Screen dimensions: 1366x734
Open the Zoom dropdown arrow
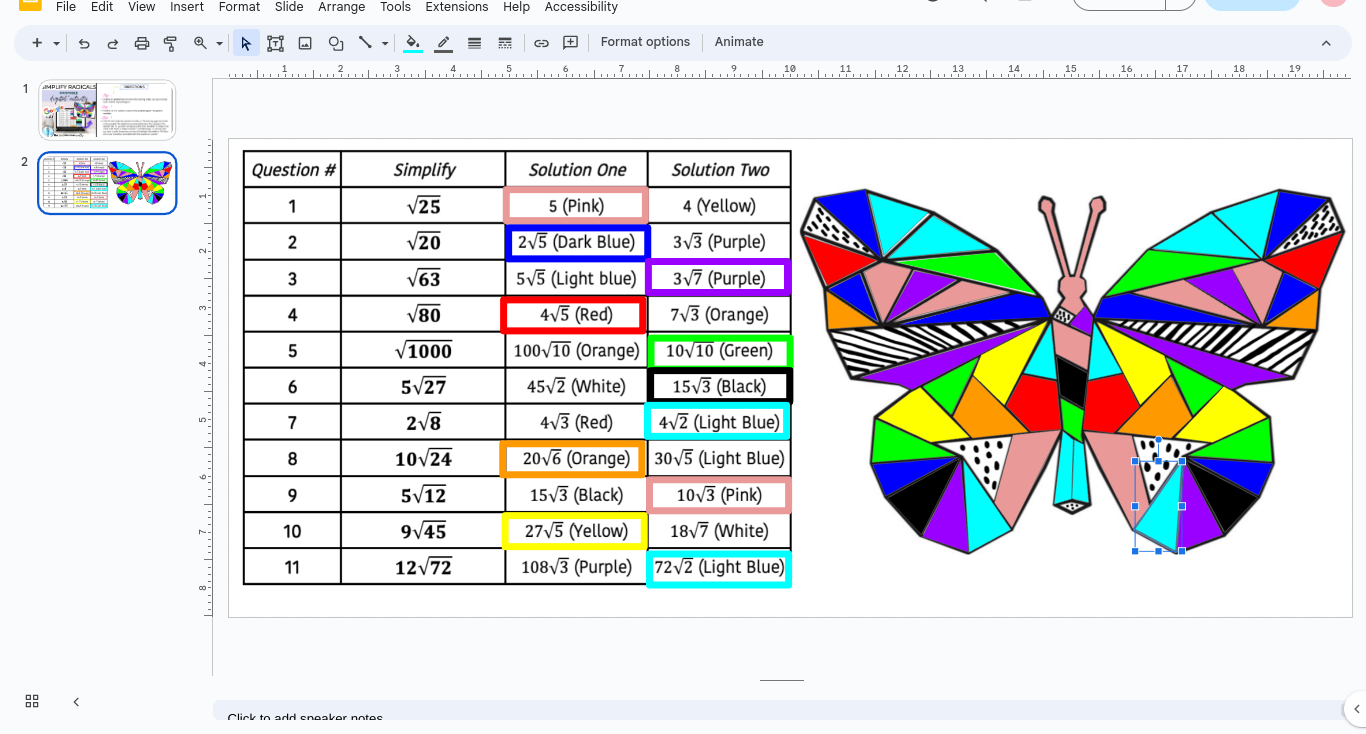point(219,43)
